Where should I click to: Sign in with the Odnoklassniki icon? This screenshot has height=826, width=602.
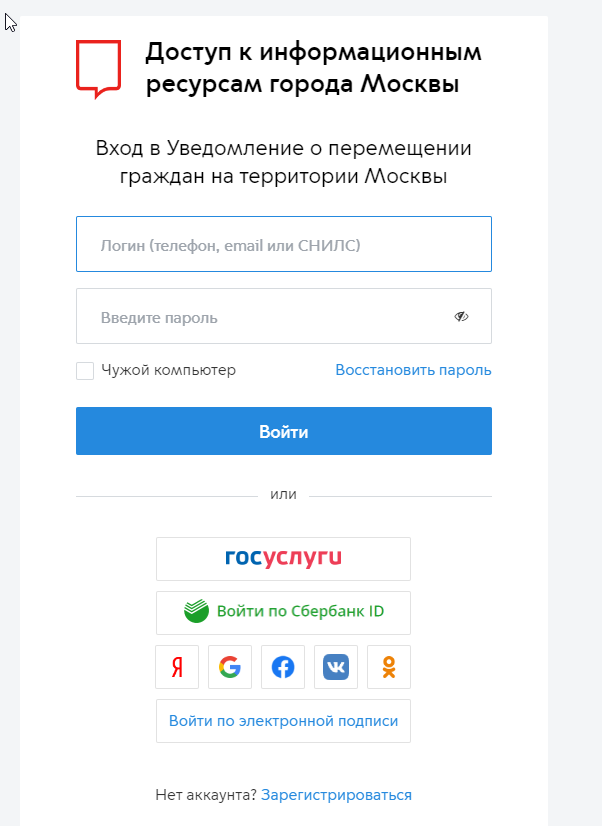pyautogui.click(x=389, y=667)
